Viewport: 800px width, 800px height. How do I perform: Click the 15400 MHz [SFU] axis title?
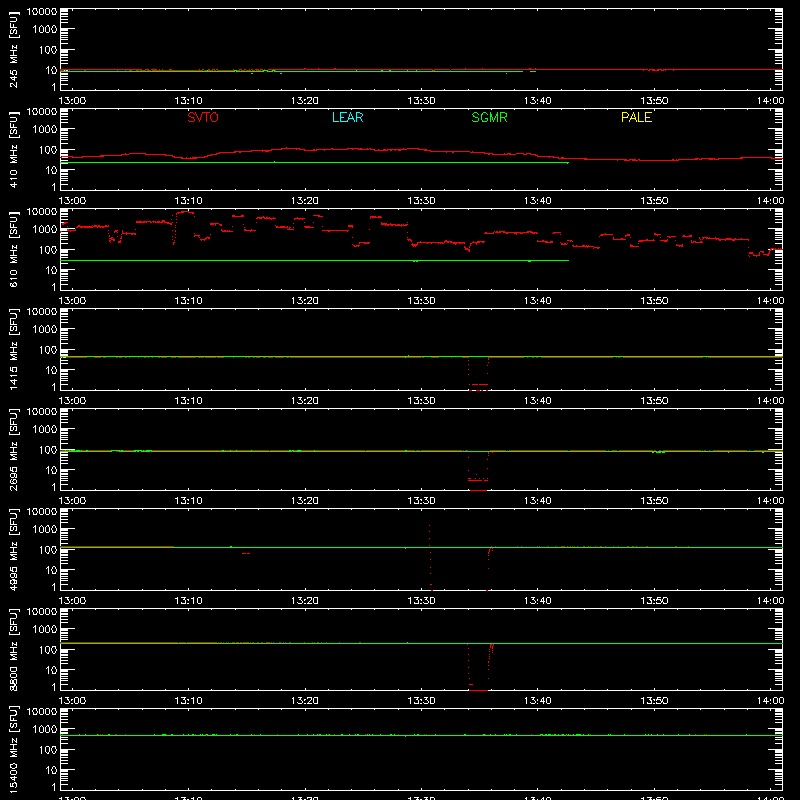click(13, 749)
